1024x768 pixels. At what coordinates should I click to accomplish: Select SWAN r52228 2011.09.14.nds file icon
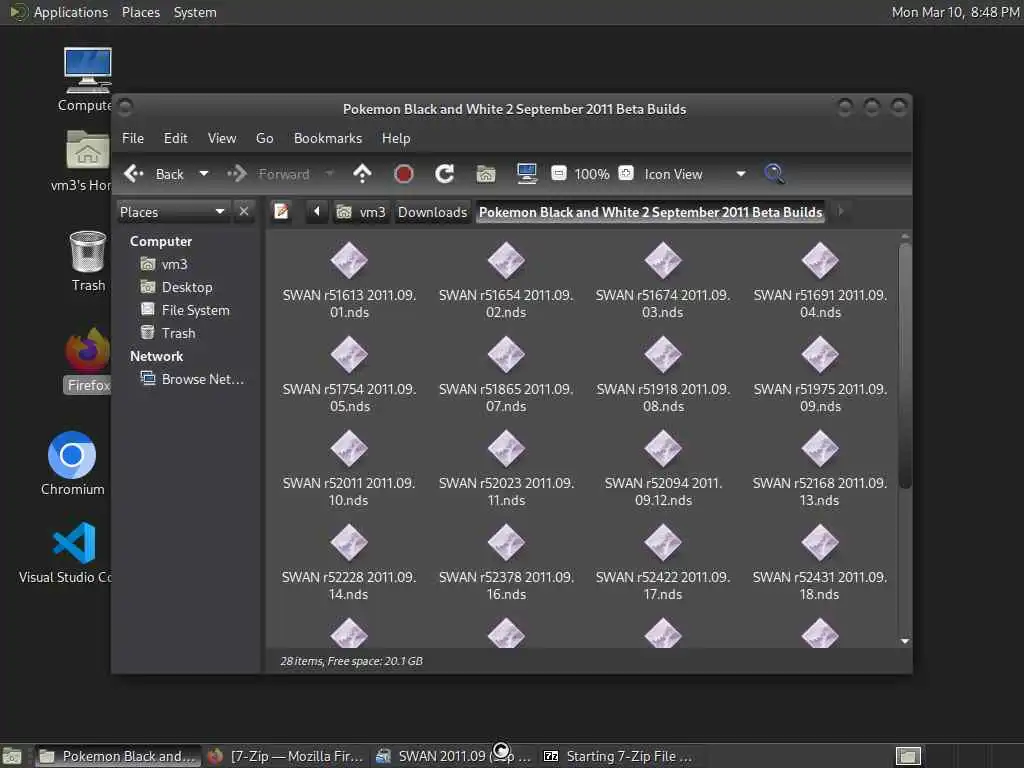pyautogui.click(x=349, y=543)
